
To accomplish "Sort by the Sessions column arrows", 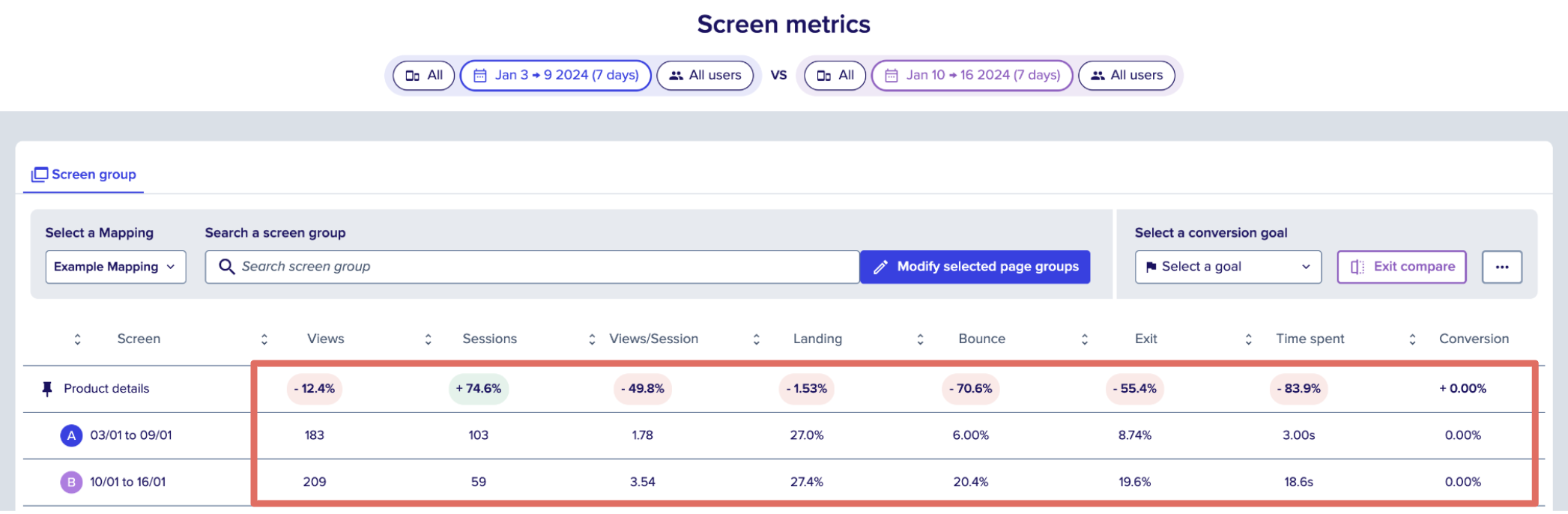I will click(x=429, y=339).
